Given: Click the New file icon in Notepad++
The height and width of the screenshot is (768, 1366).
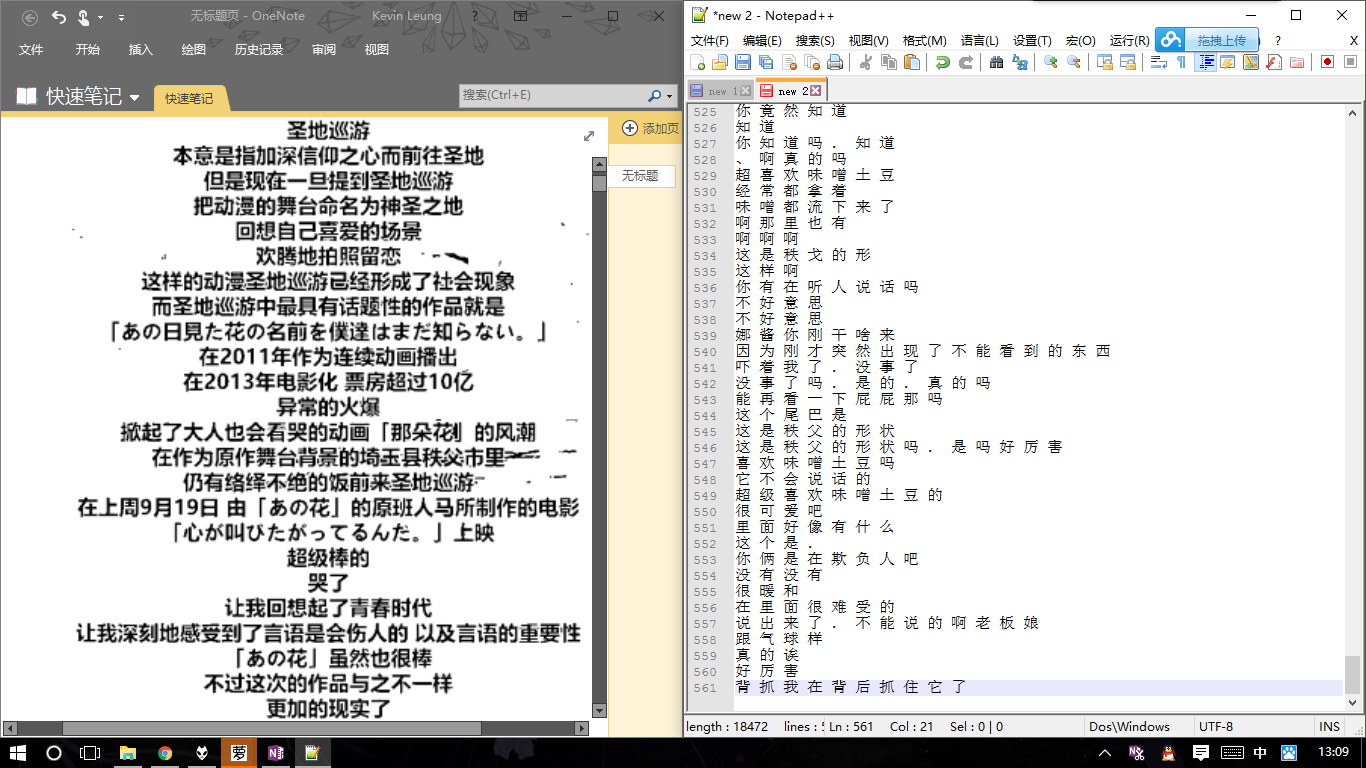Looking at the screenshot, I should (697, 62).
